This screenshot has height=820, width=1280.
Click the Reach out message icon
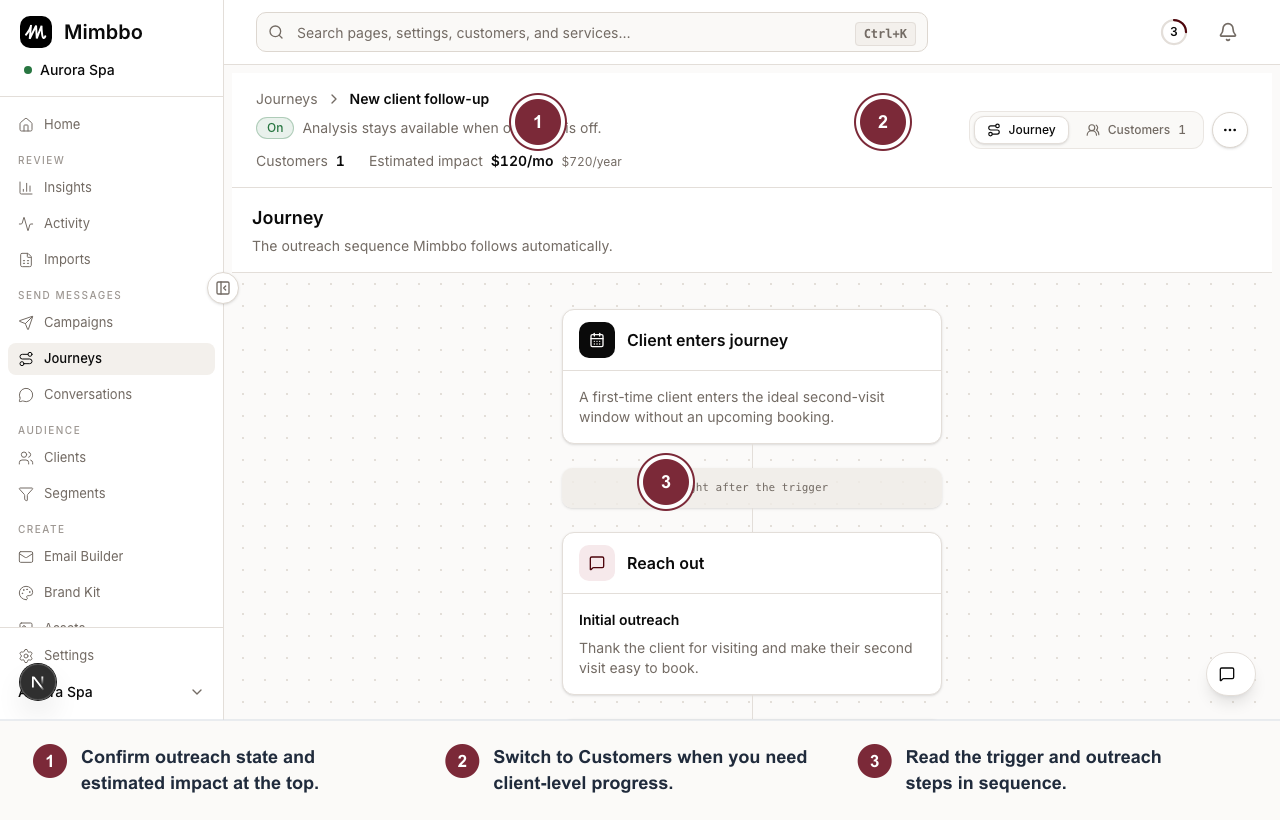point(597,563)
